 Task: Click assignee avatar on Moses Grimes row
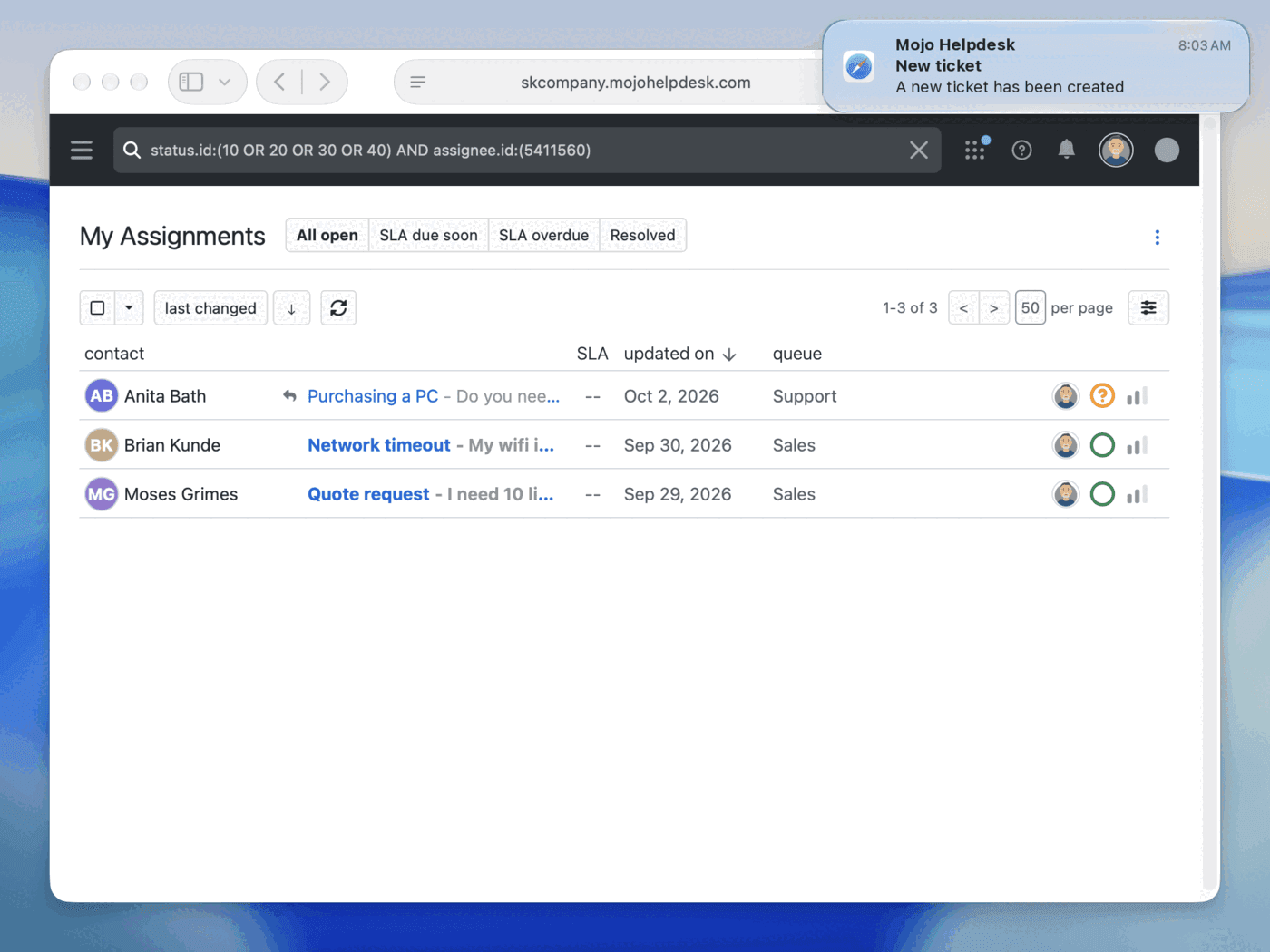[x=1066, y=494]
